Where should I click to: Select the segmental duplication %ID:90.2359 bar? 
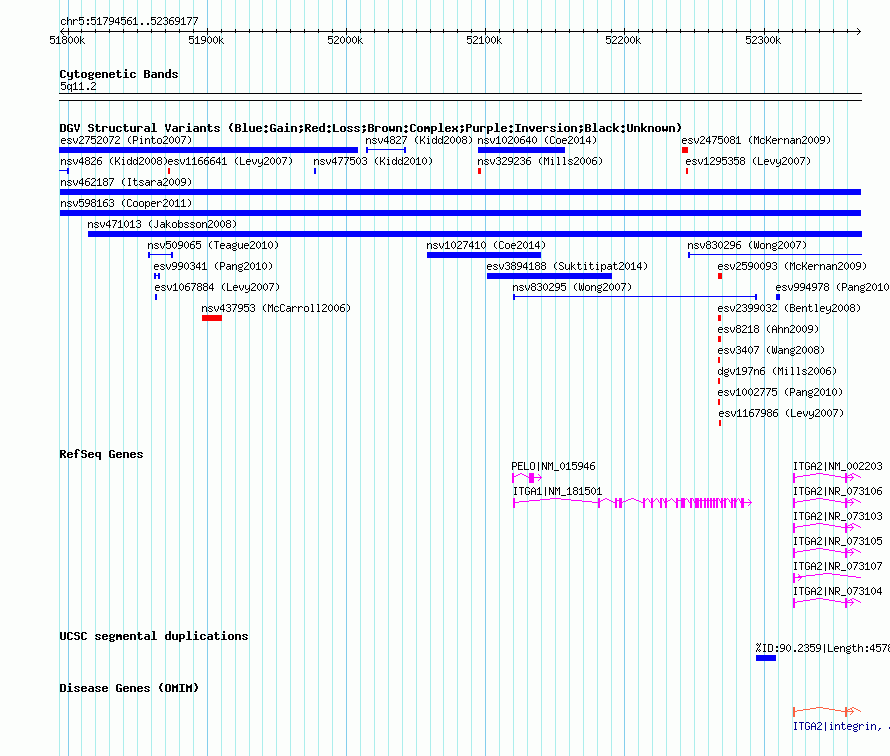pyautogui.click(x=766, y=658)
